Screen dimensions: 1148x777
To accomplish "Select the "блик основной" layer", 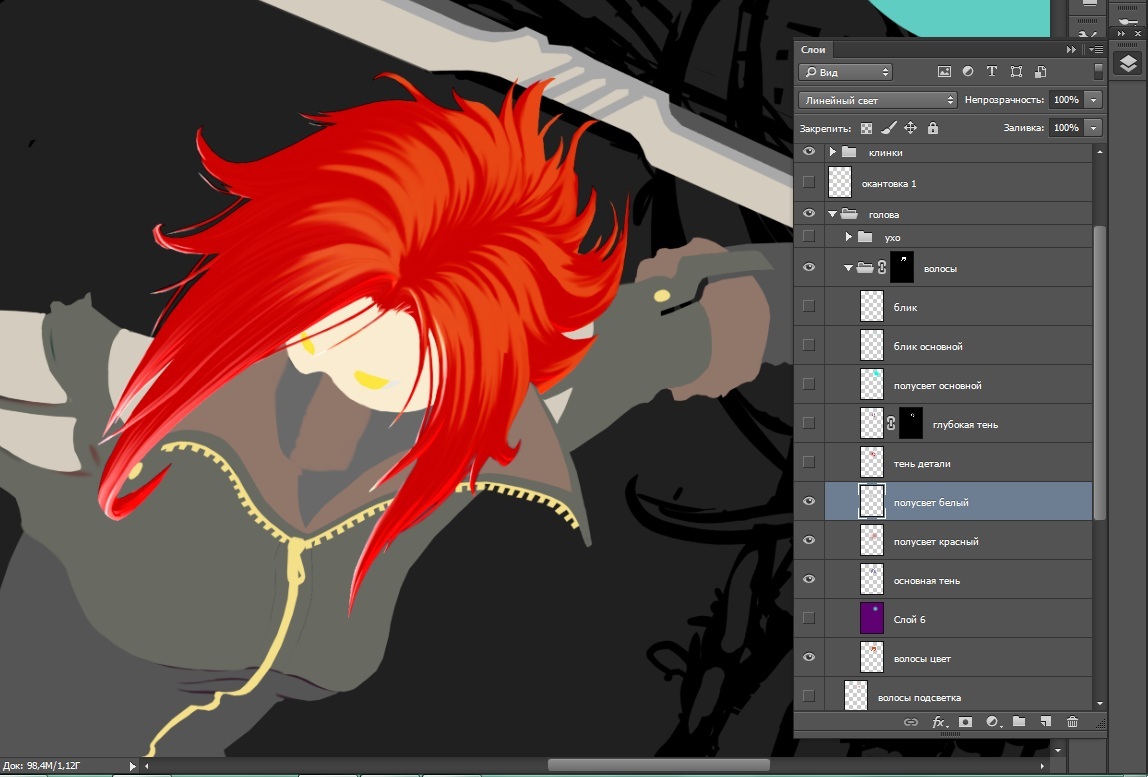I will pyautogui.click(x=927, y=346).
